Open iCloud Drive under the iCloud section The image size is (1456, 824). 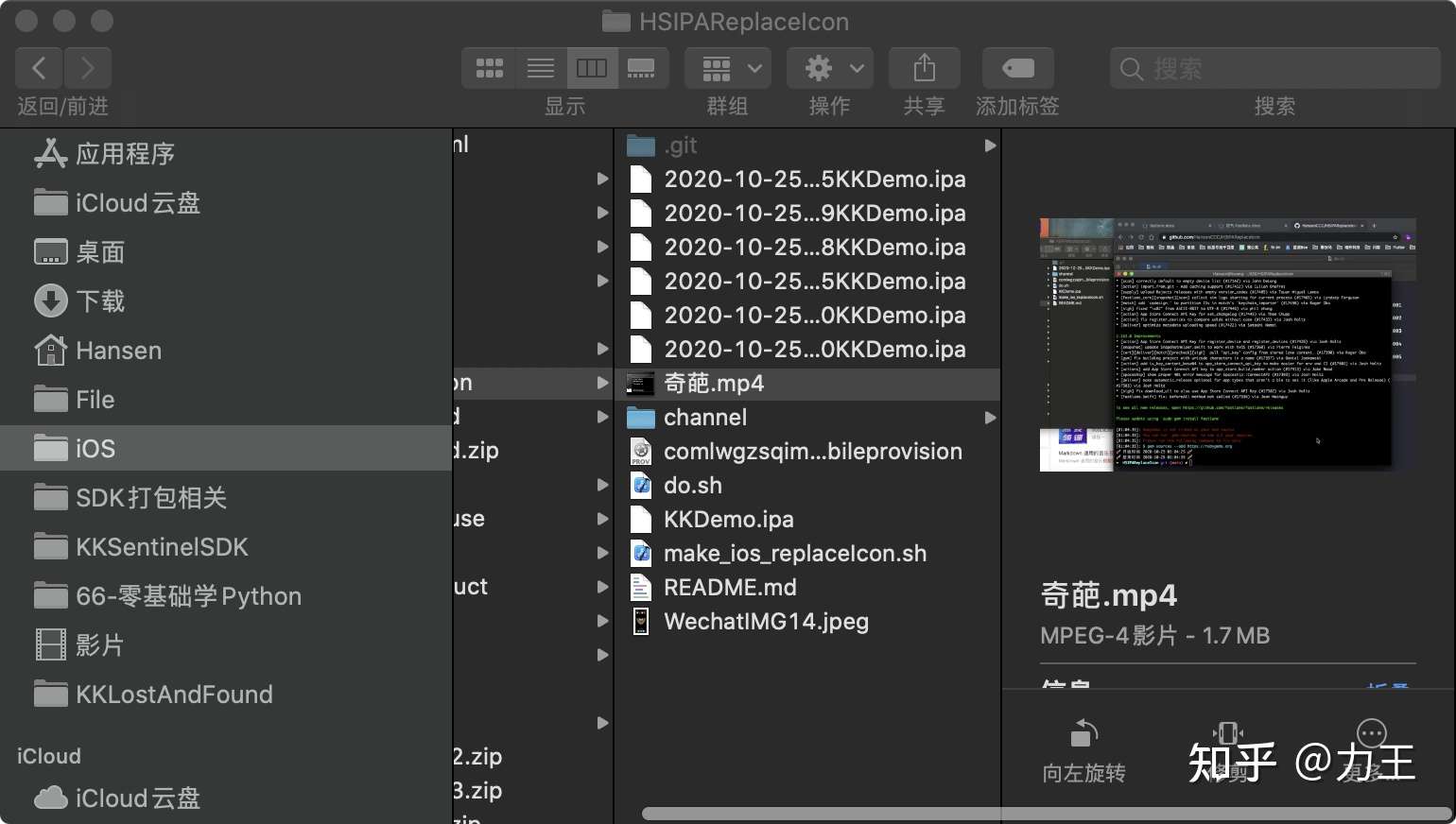click(227, 798)
